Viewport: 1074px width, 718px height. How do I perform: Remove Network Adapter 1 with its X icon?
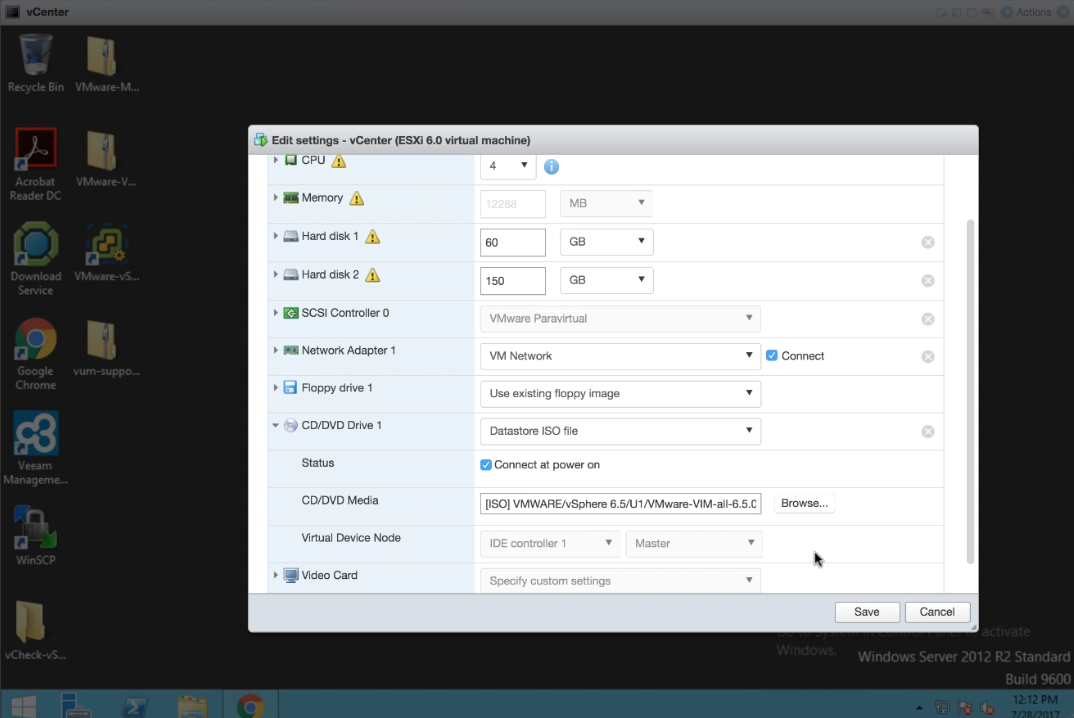[928, 357]
